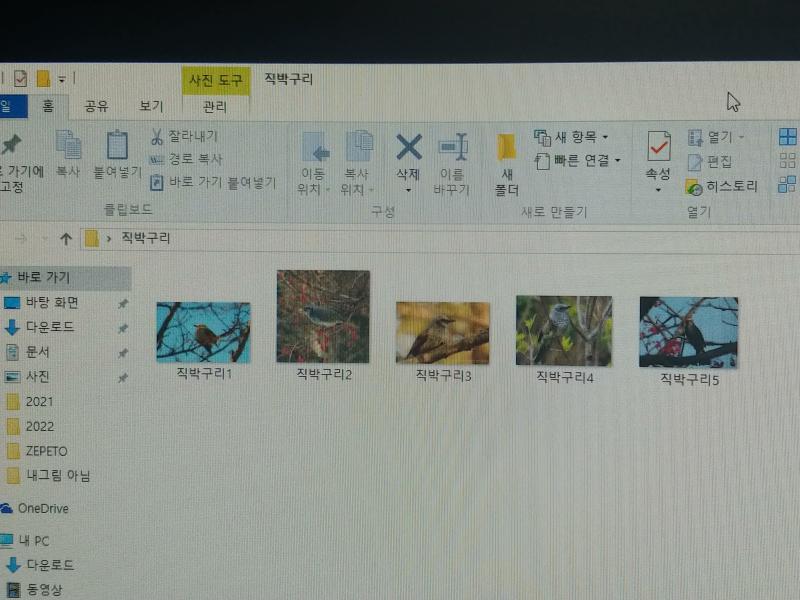Click the 직박구리 address bar path
Image resolution: width=800 pixels, height=600 pixels.
pyautogui.click(x=145, y=238)
